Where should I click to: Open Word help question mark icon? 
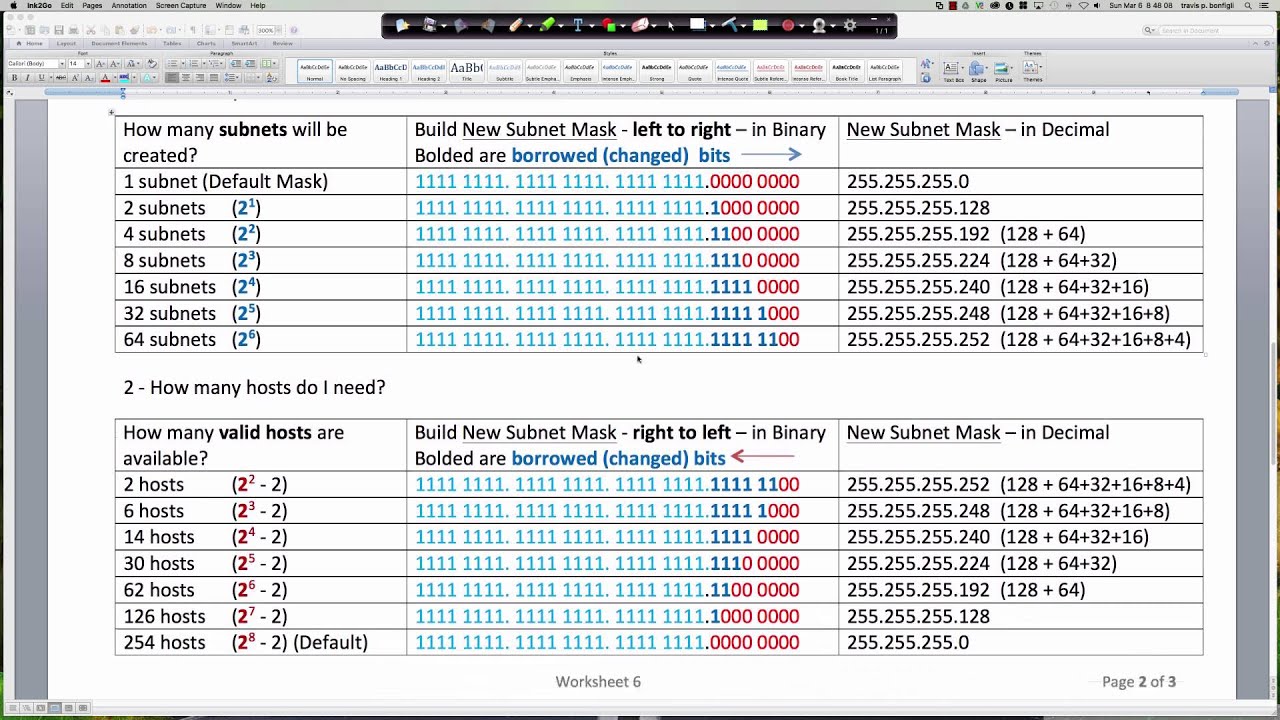pos(293,30)
